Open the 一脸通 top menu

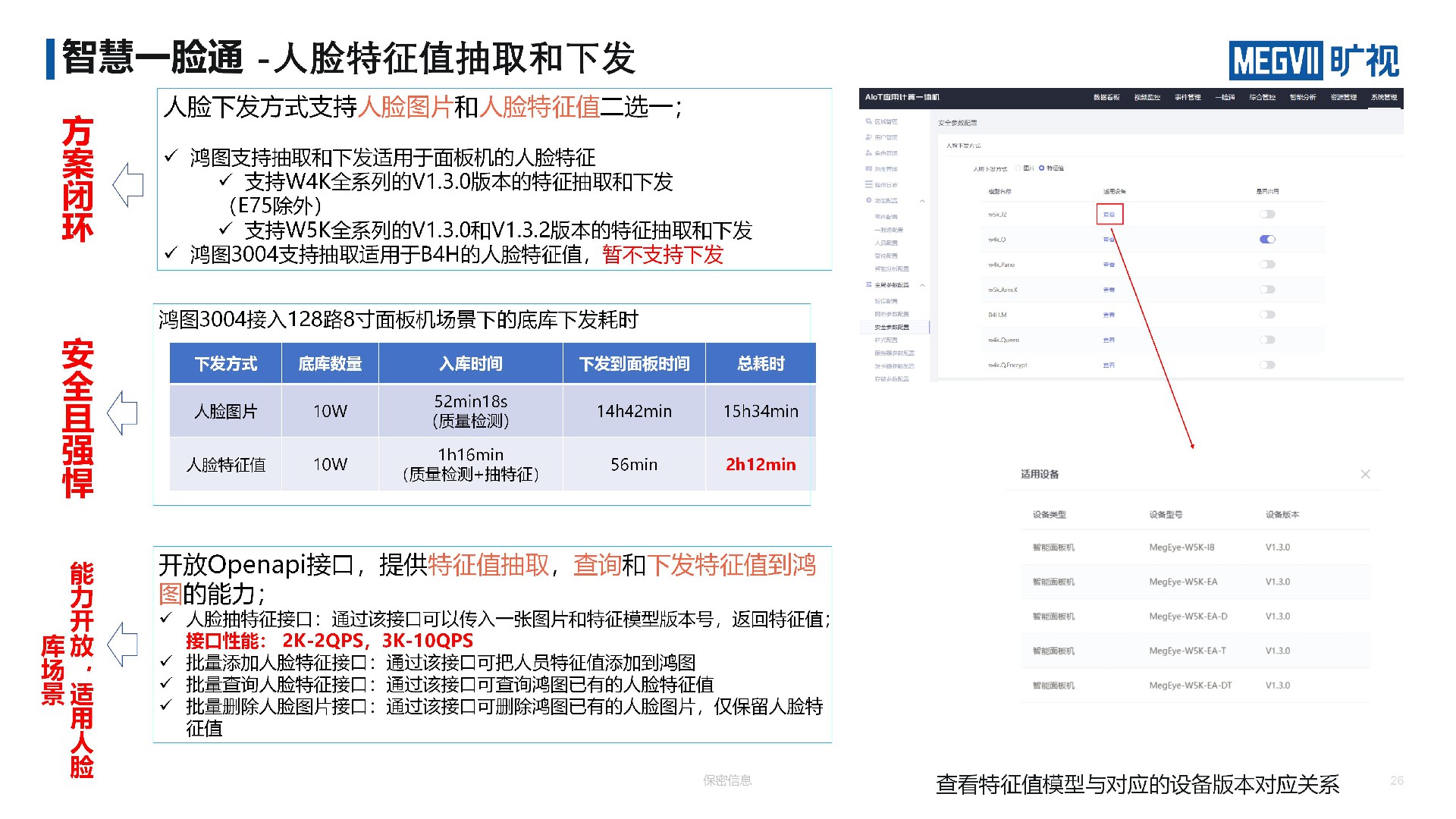click(1225, 98)
